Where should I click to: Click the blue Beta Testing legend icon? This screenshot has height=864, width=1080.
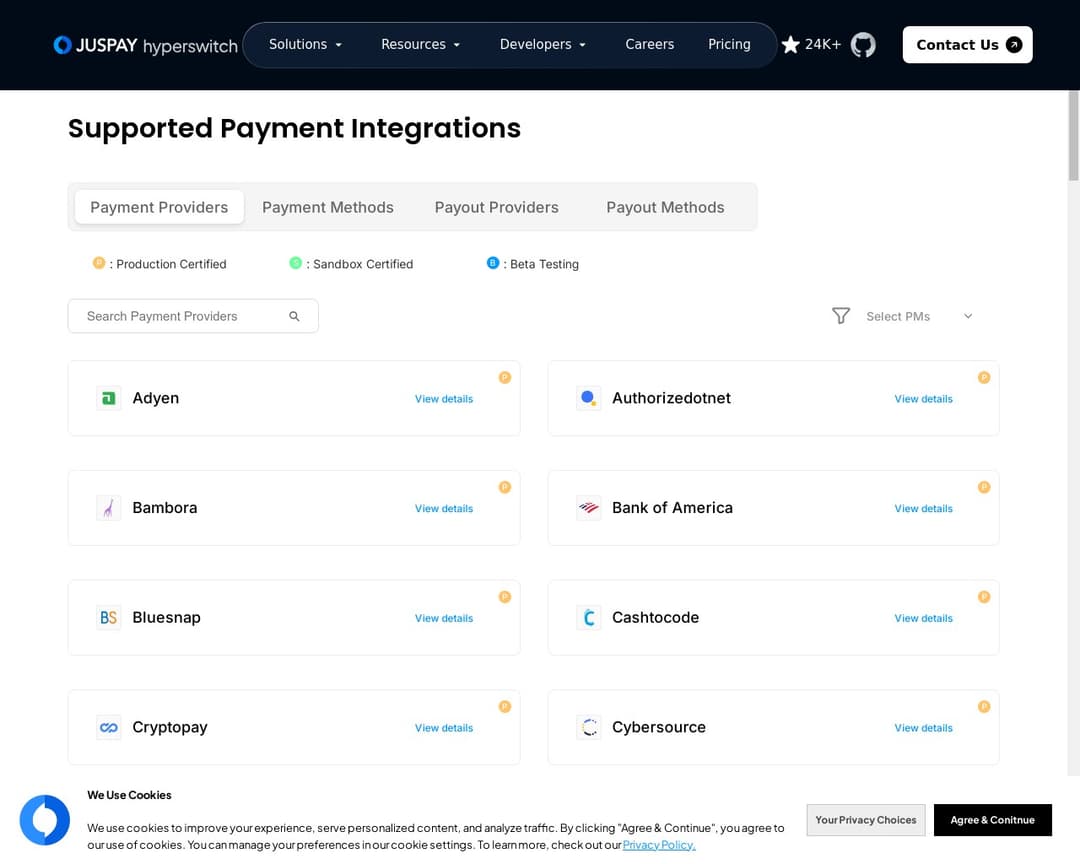(492, 263)
